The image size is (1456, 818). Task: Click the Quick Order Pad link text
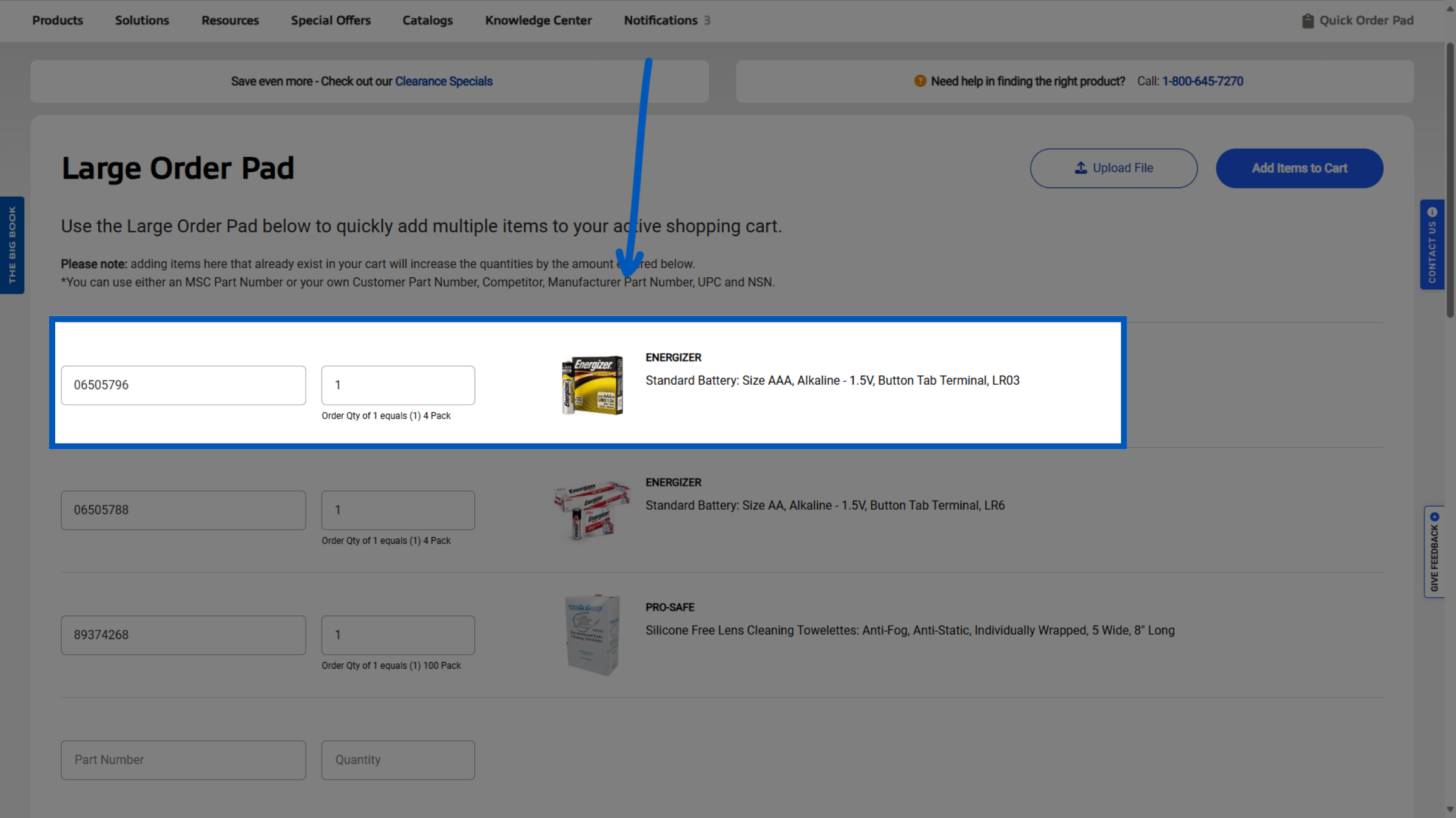pyautogui.click(x=1366, y=20)
